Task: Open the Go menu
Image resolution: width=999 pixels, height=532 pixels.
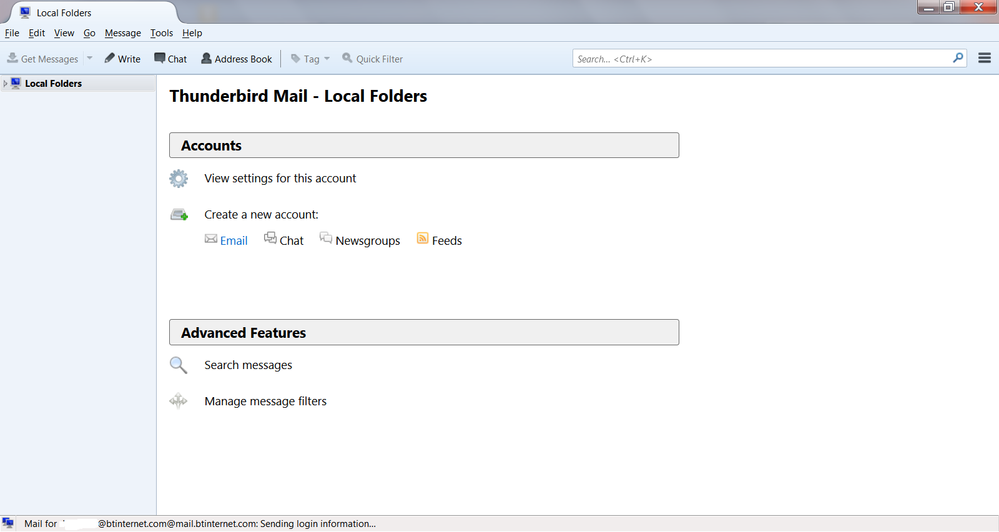Action: [x=89, y=33]
